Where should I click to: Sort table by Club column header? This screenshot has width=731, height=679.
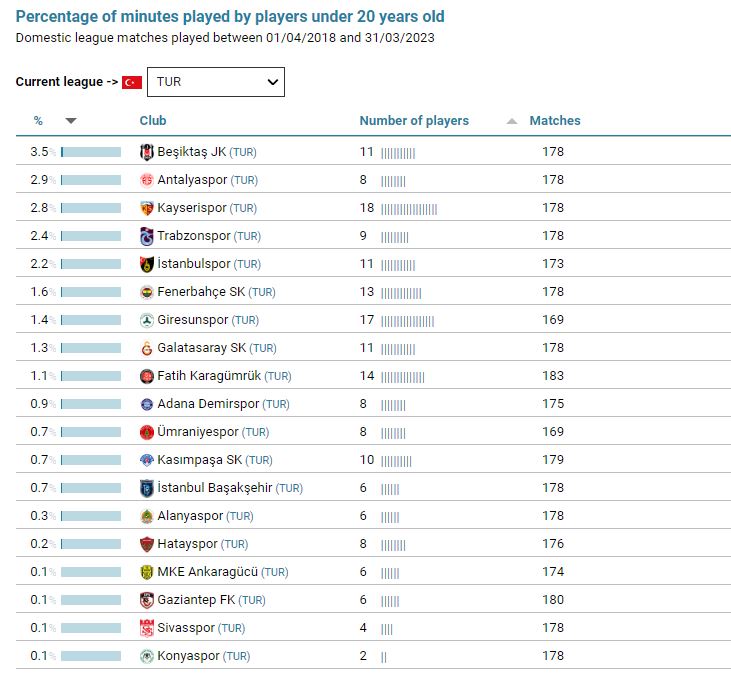(153, 121)
